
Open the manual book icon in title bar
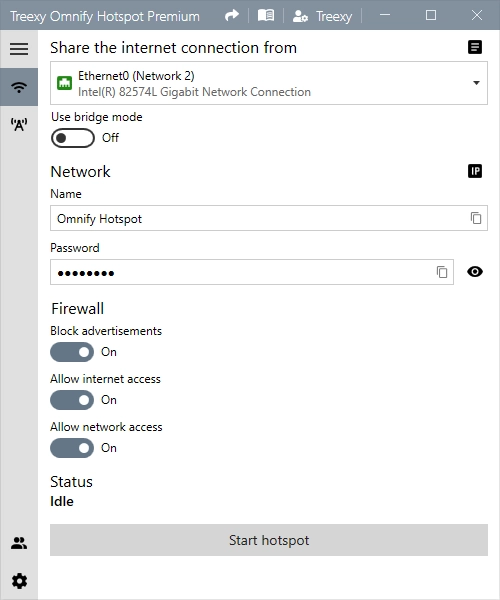tap(266, 16)
